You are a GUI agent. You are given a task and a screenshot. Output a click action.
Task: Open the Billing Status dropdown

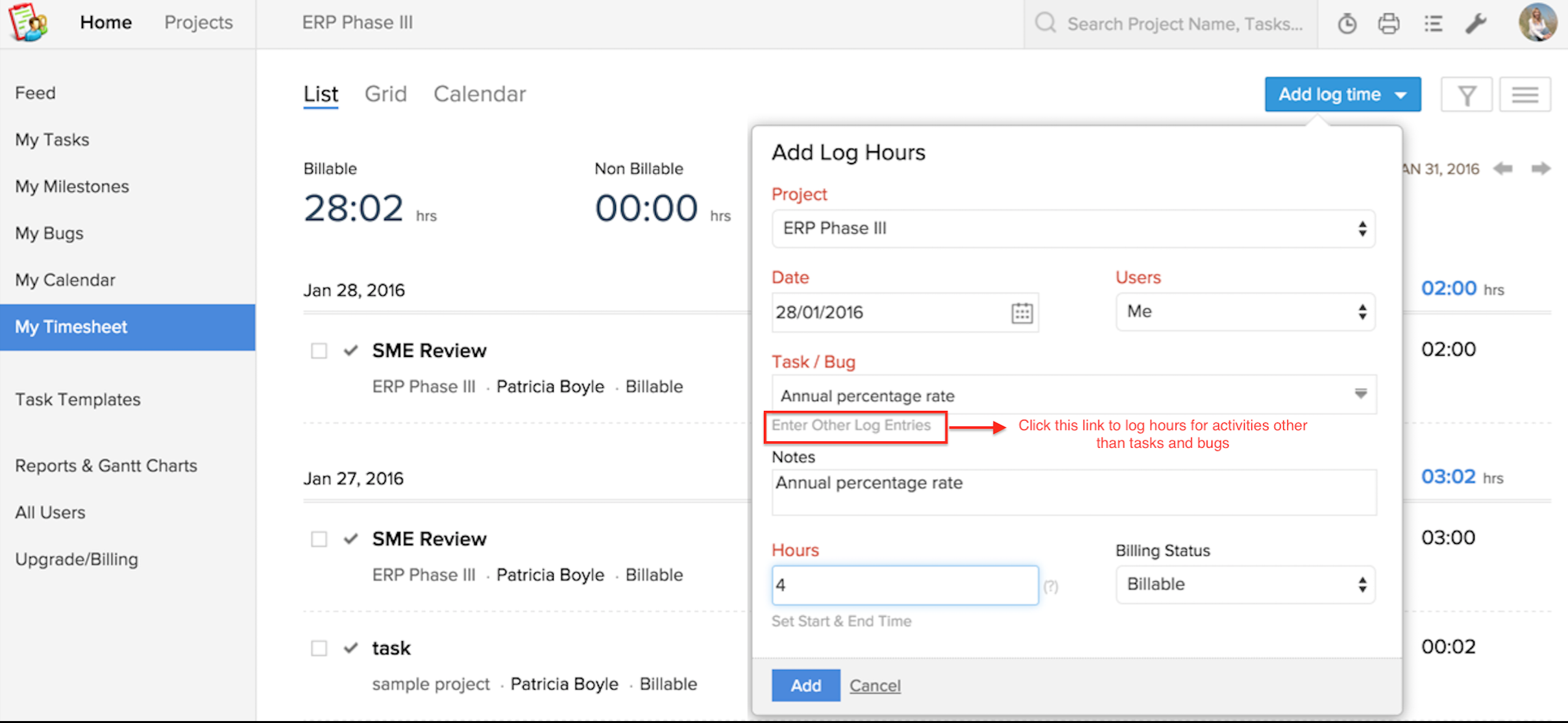point(1245,584)
